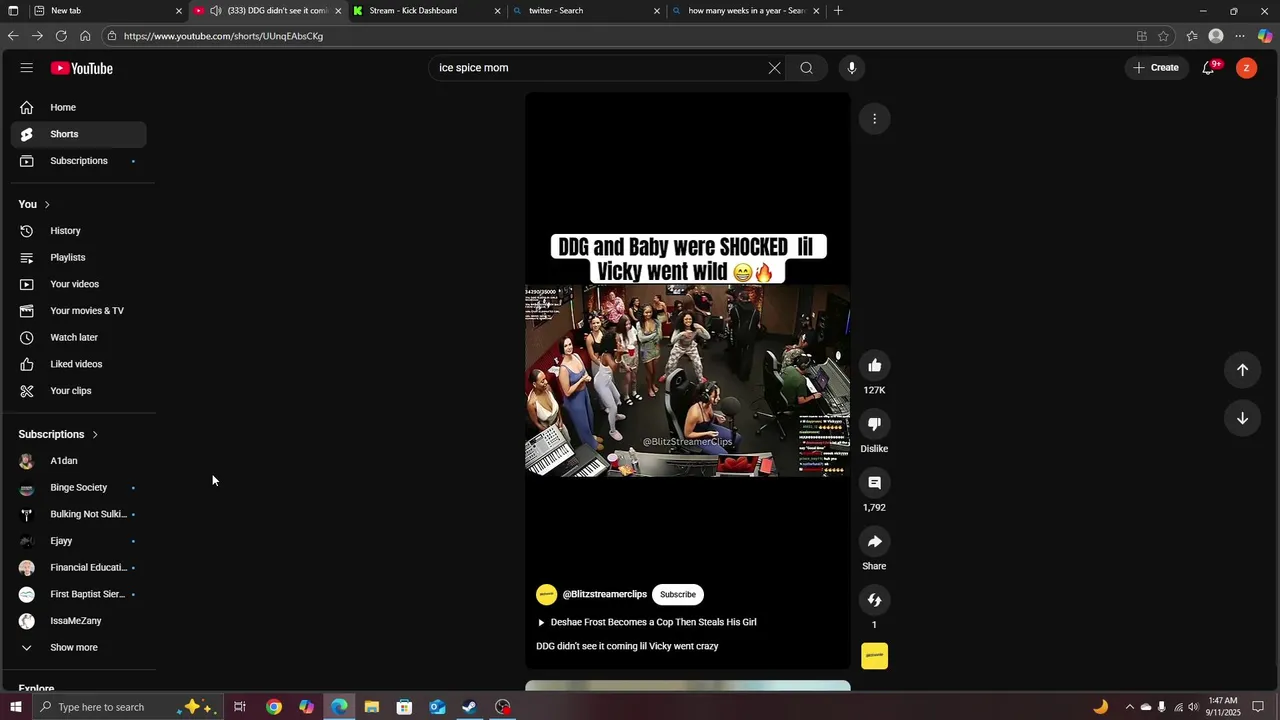1280x720 pixels.
Task: Subscribe to Blitzstreamerclips
Action: coord(678,594)
